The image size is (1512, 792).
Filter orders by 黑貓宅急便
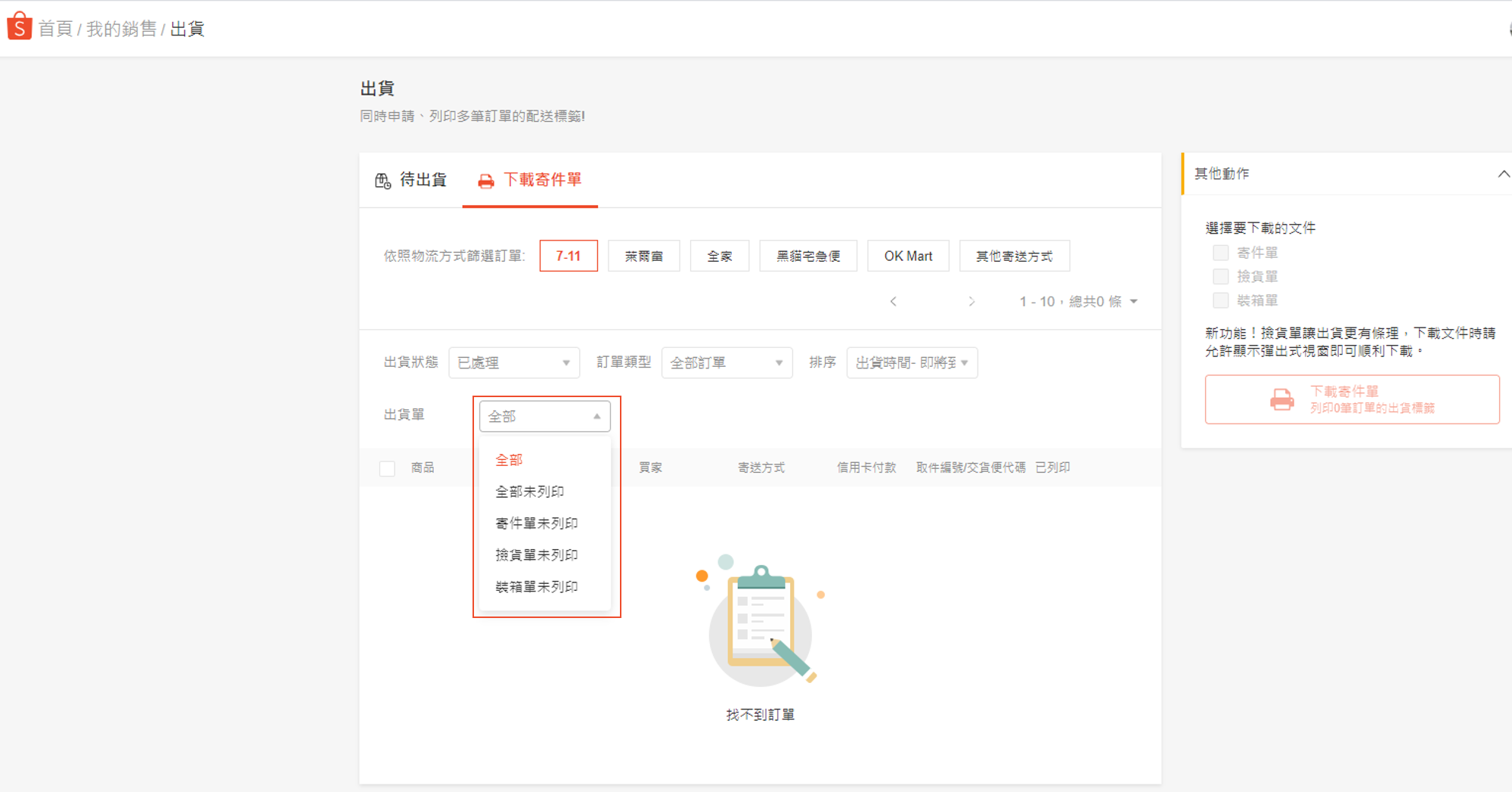tap(808, 256)
